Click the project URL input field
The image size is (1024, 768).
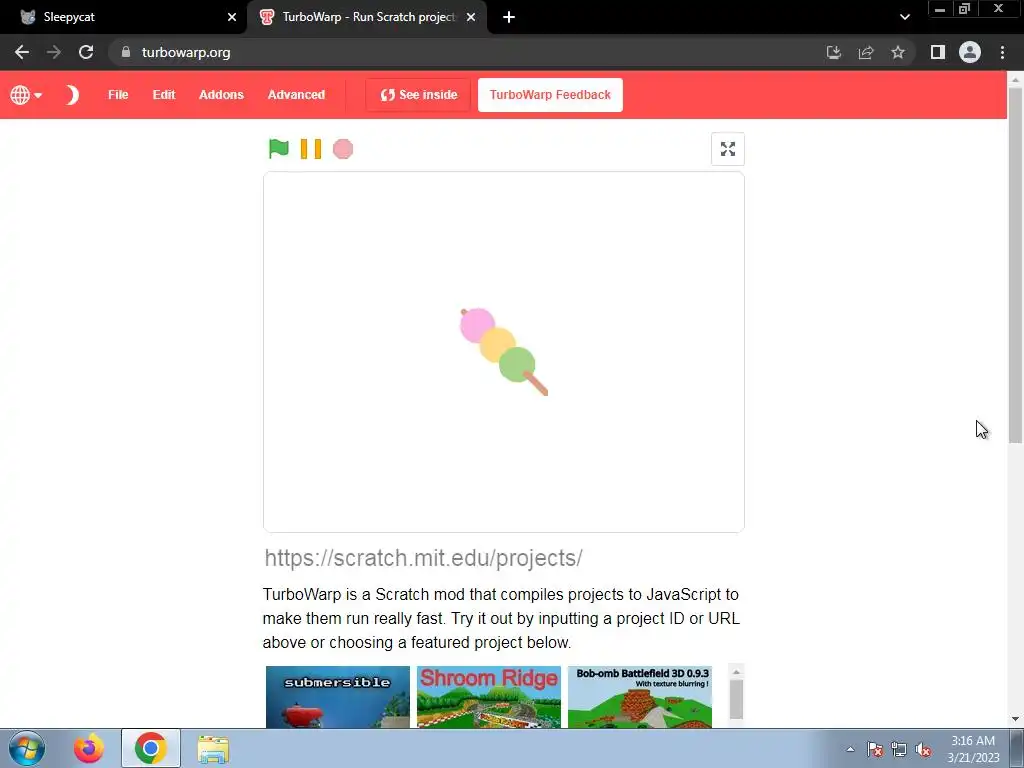point(504,558)
